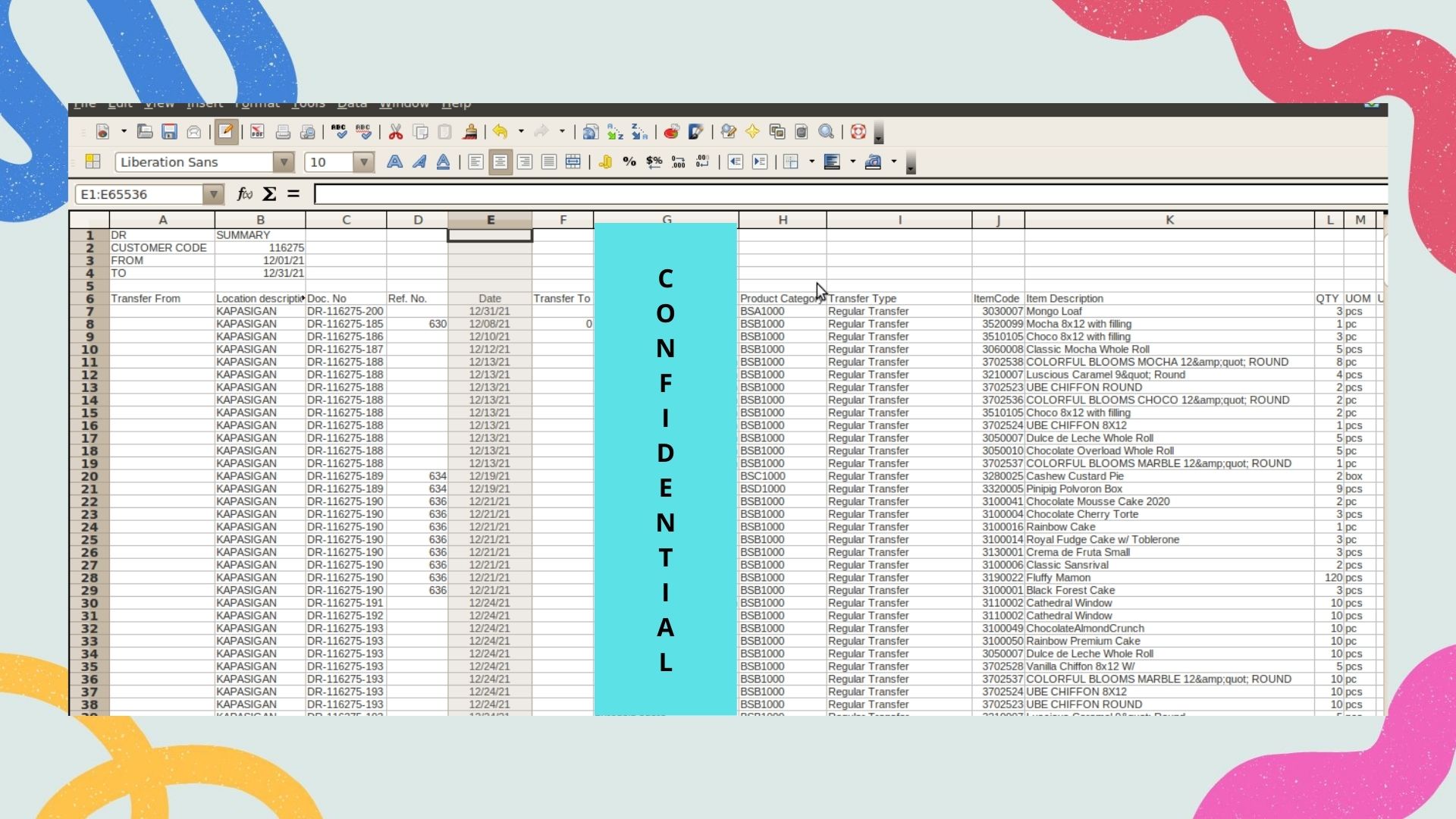This screenshot has width=1456, height=819.
Task: Open the background color picker
Action: [832, 162]
